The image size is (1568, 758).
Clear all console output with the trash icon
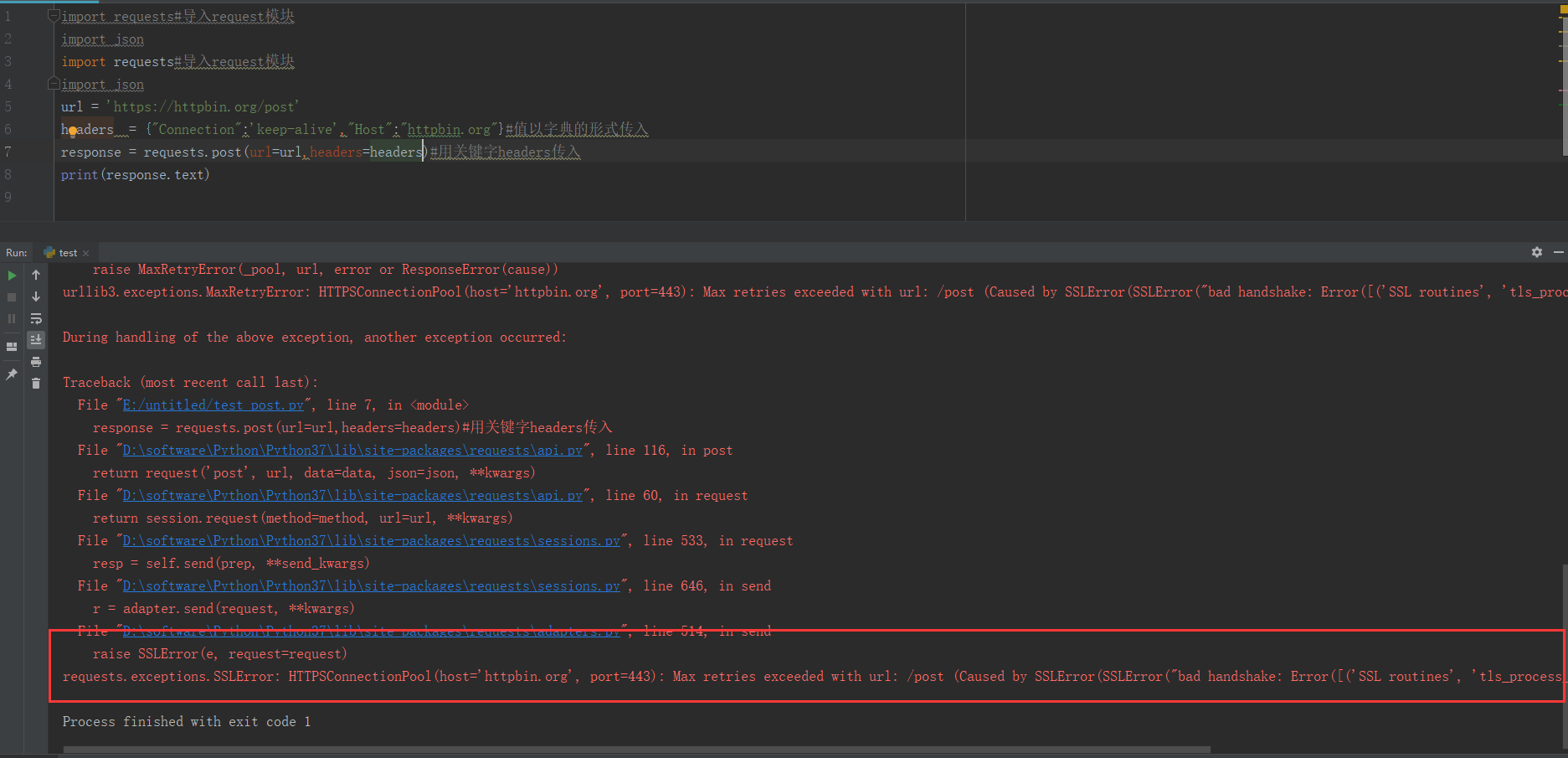pos(36,383)
